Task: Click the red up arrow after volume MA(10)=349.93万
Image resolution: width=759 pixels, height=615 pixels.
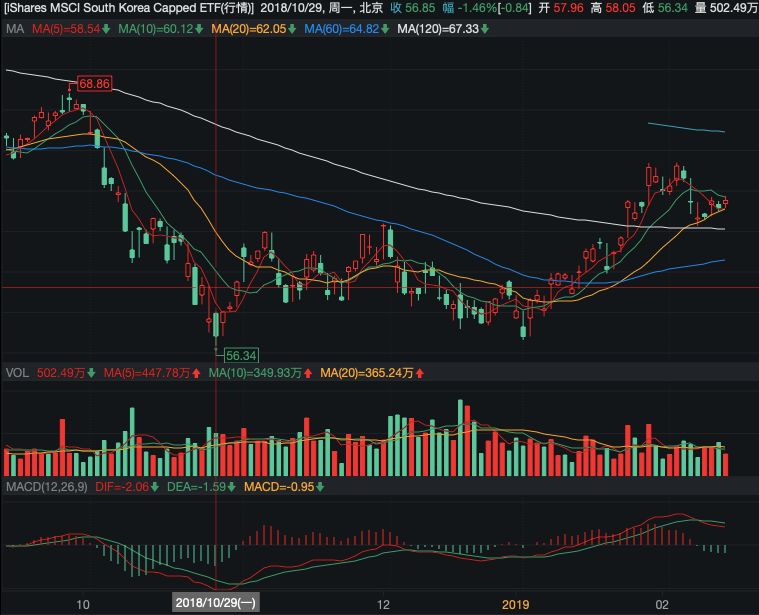Action: [308, 373]
